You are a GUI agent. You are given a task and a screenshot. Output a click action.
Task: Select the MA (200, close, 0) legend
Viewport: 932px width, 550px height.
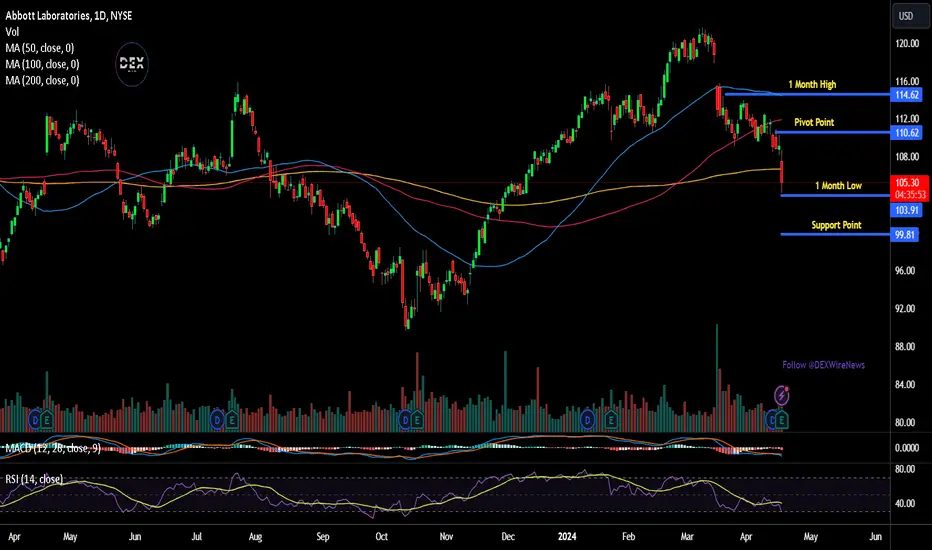pos(42,80)
